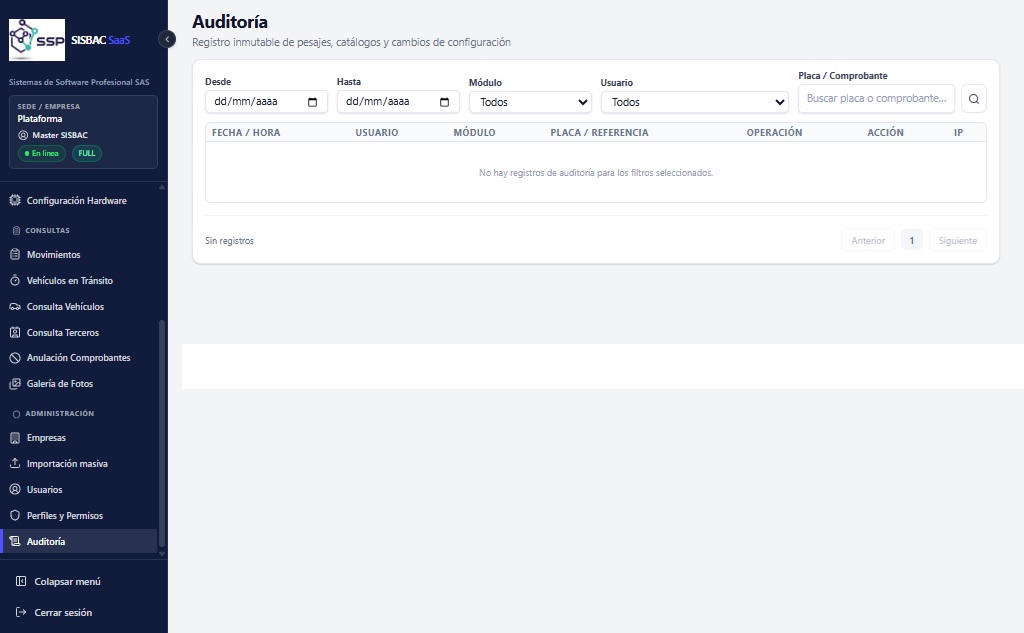Click the Galería de Fotos image icon
Image resolution: width=1024 pixels, height=633 pixels.
[15, 384]
